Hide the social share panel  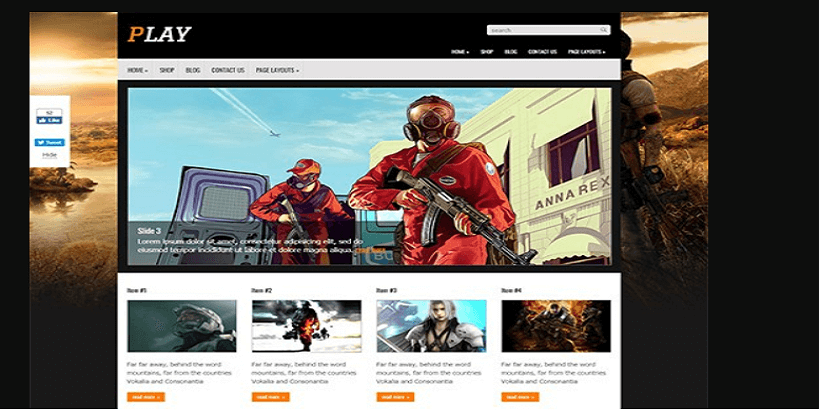tap(49, 155)
